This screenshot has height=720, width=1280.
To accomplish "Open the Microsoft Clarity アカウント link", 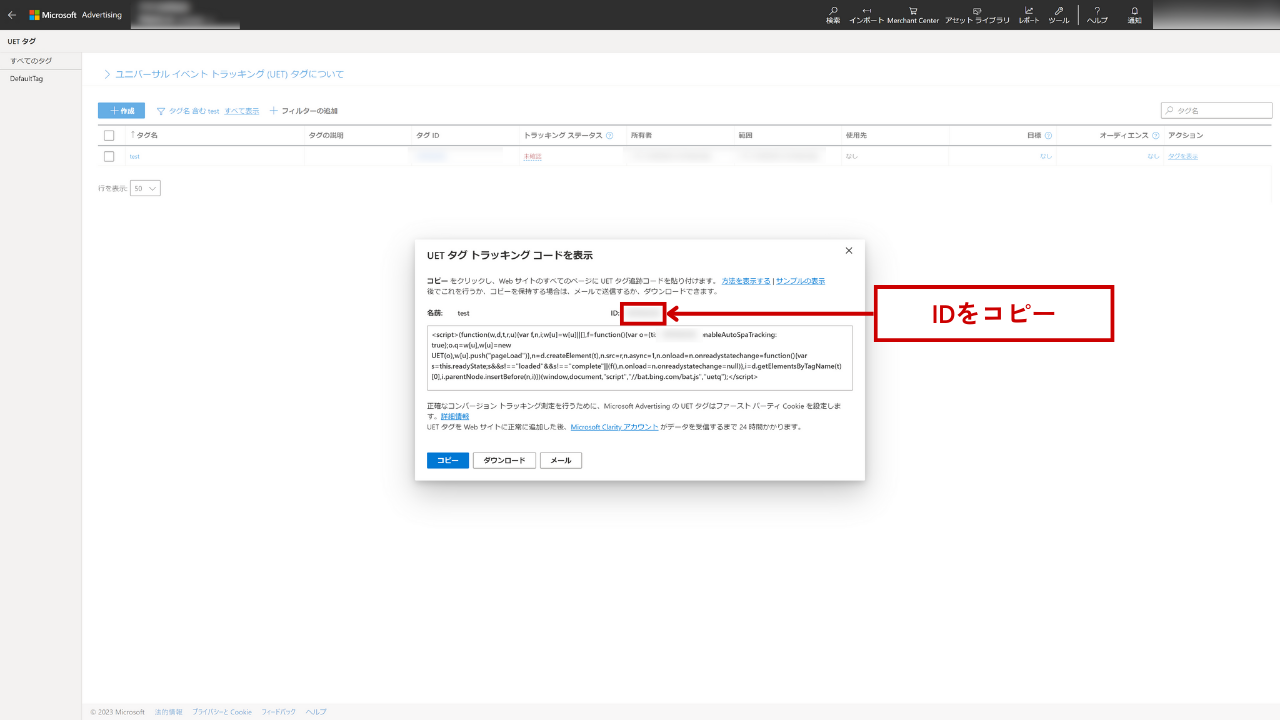I will 614,426.
